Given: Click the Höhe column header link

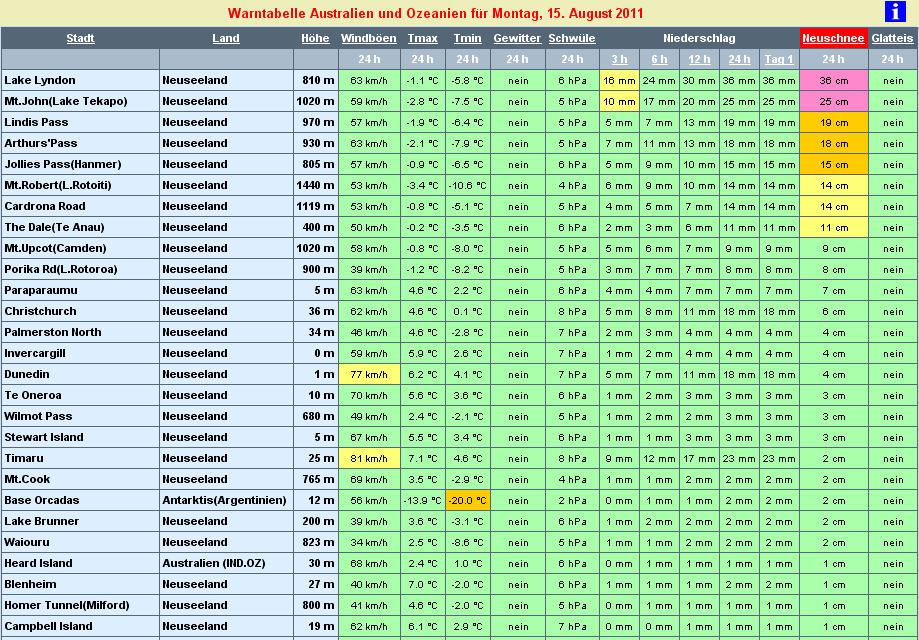Looking at the screenshot, I should coord(315,38).
